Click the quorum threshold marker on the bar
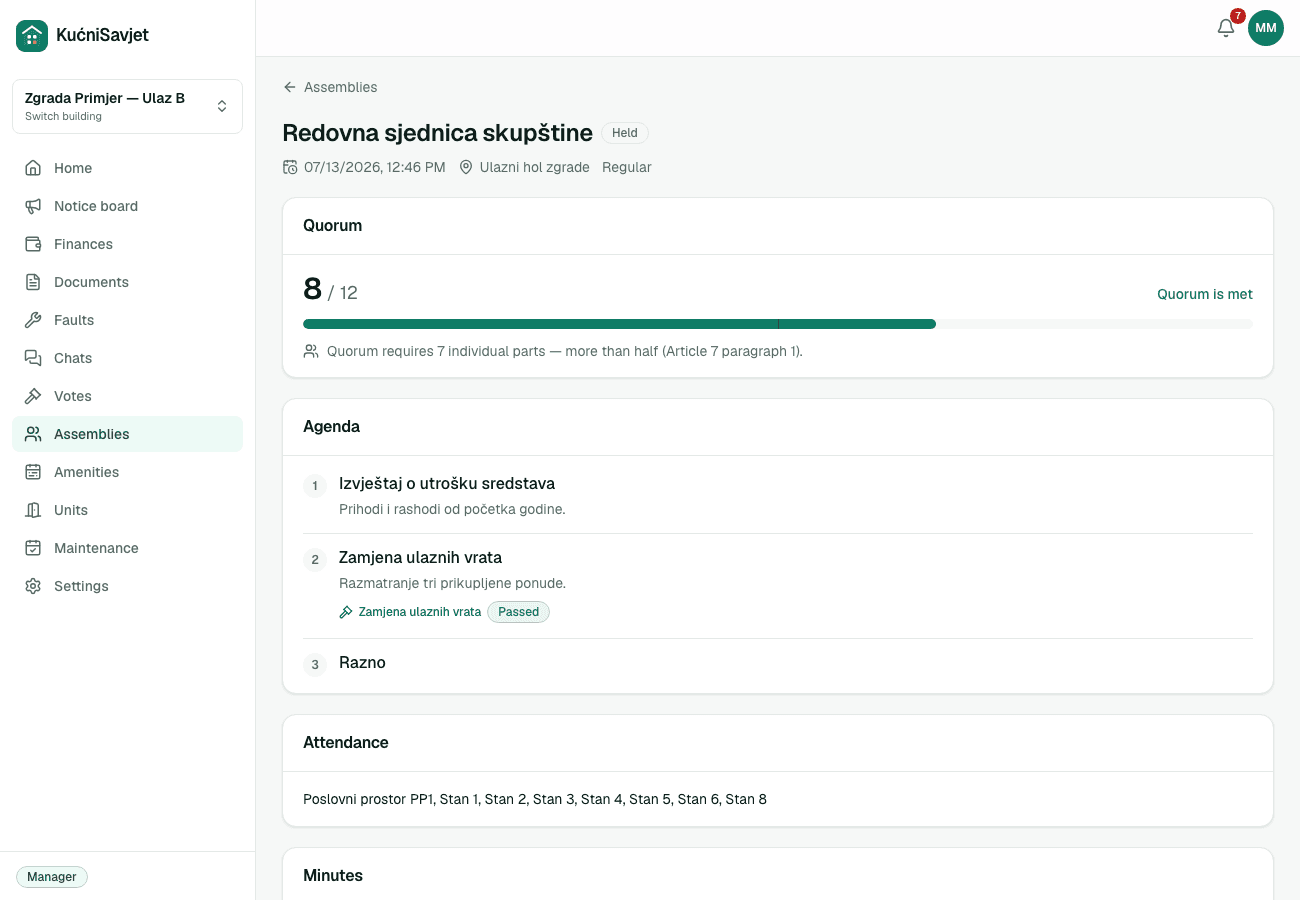 click(778, 324)
